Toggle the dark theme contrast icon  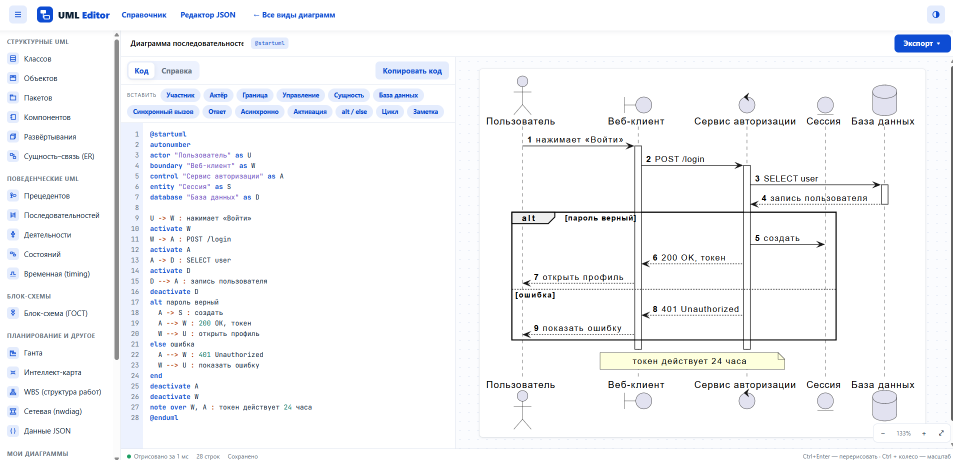click(935, 15)
